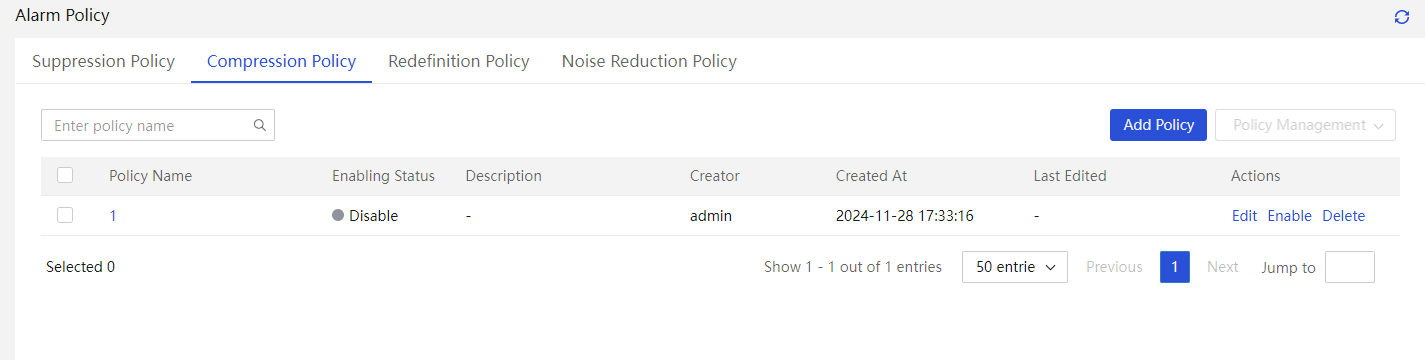Refresh the Alarm Policy page
The height and width of the screenshot is (360, 1425).
point(1401,17)
